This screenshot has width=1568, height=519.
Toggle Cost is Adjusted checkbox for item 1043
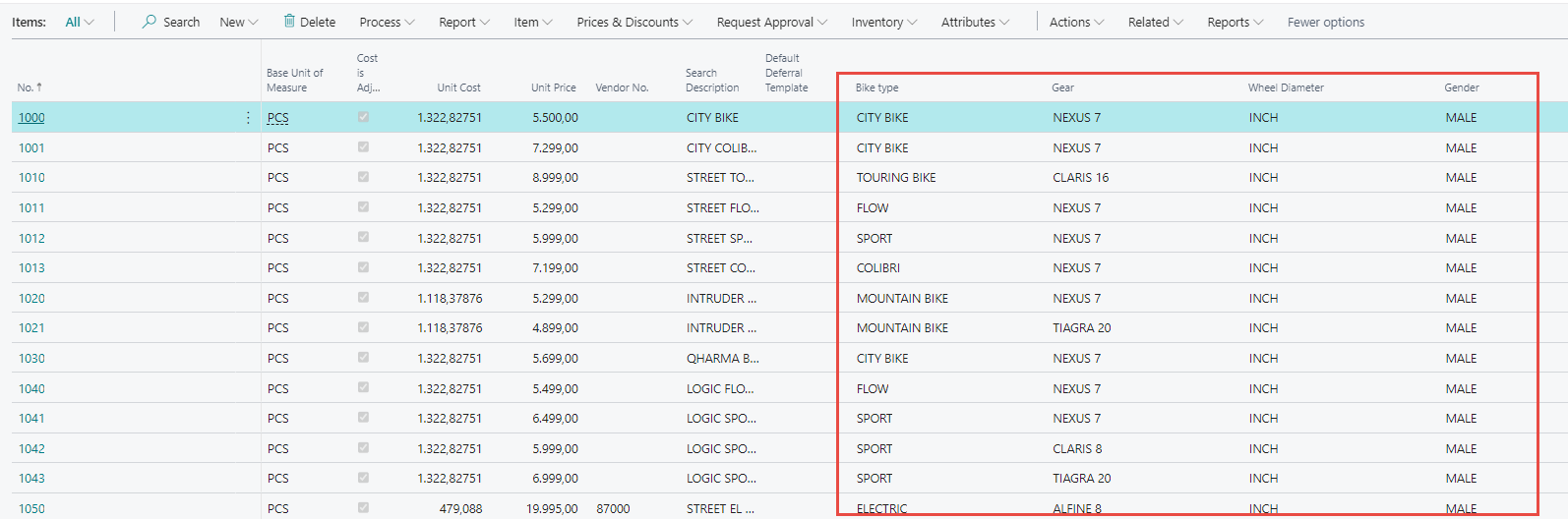pos(363,478)
